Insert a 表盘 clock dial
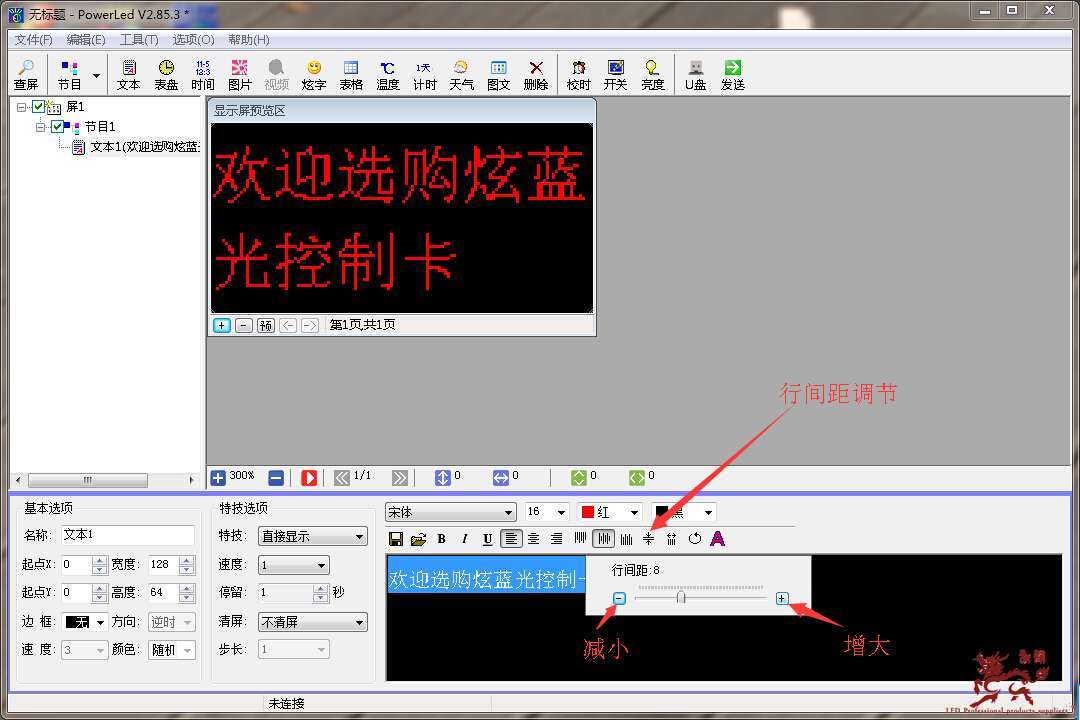Image resolution: width=1080 pixels, height=720 pixels. pos(166,75)
